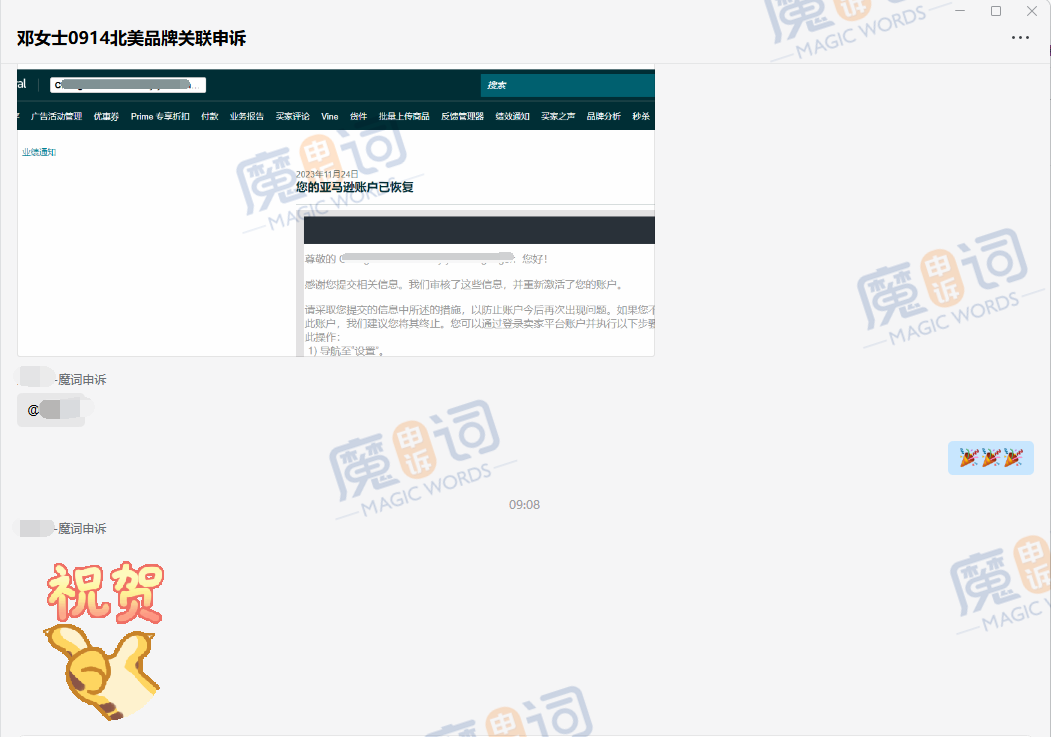1051x737 pixels.
Task: Minimize the chat window
Action: click(960, 11)
